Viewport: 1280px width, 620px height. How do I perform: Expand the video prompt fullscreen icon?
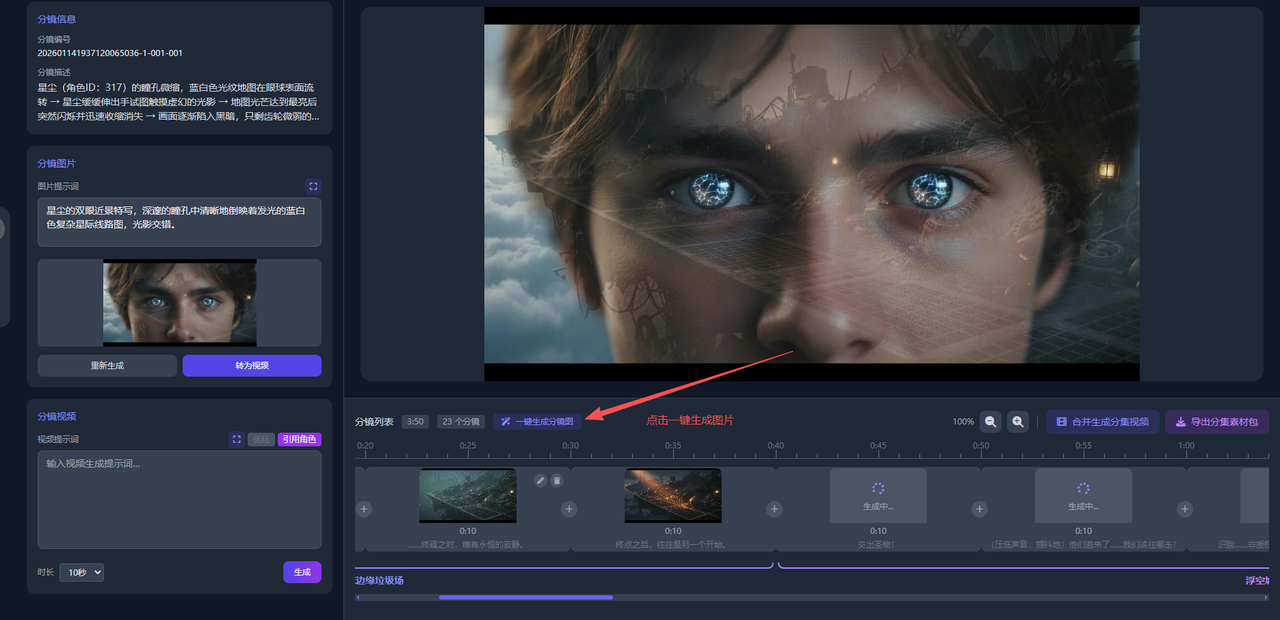[x=236, y=439]
